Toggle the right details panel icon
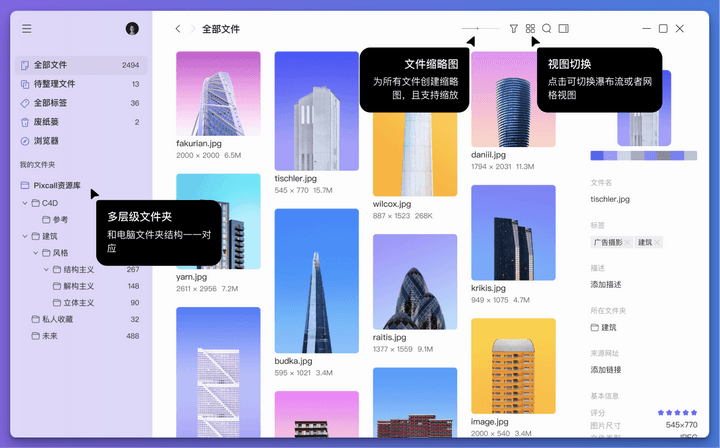 click(563, 28)
